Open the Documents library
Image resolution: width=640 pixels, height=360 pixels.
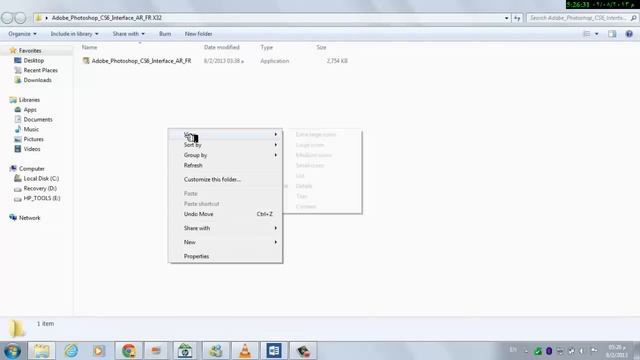pyautogui.click(x=38, y=120)
